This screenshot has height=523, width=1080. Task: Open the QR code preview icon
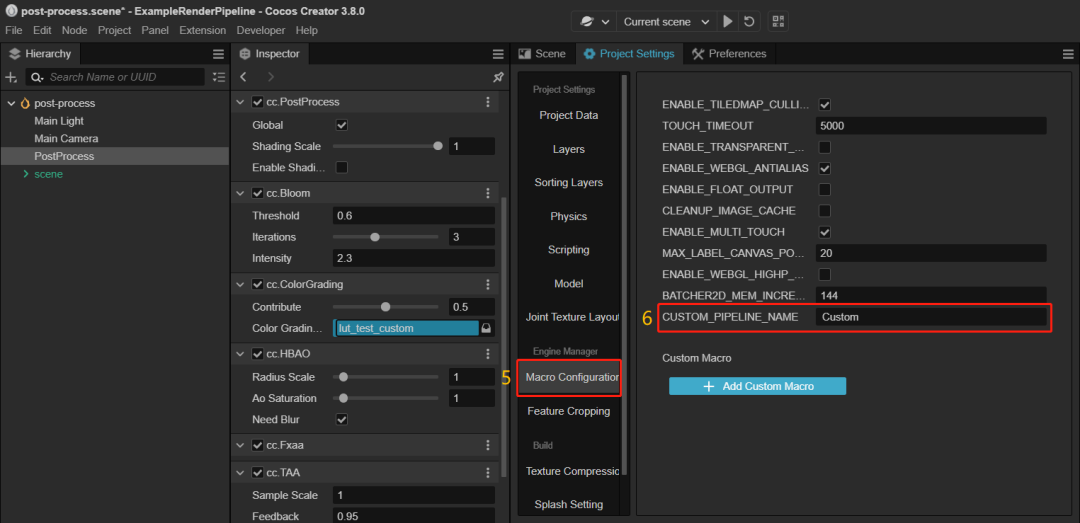click(x=777, y=21)
